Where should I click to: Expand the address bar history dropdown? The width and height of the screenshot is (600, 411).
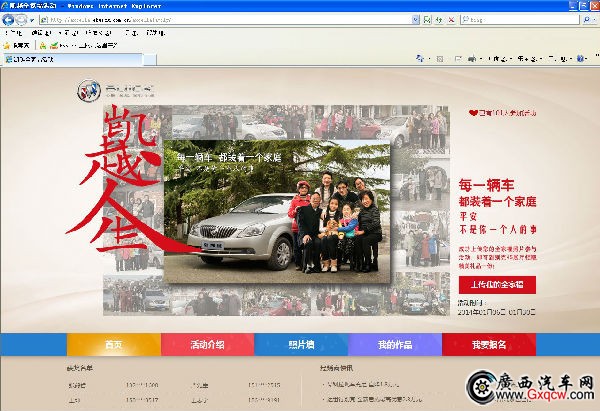415,20
